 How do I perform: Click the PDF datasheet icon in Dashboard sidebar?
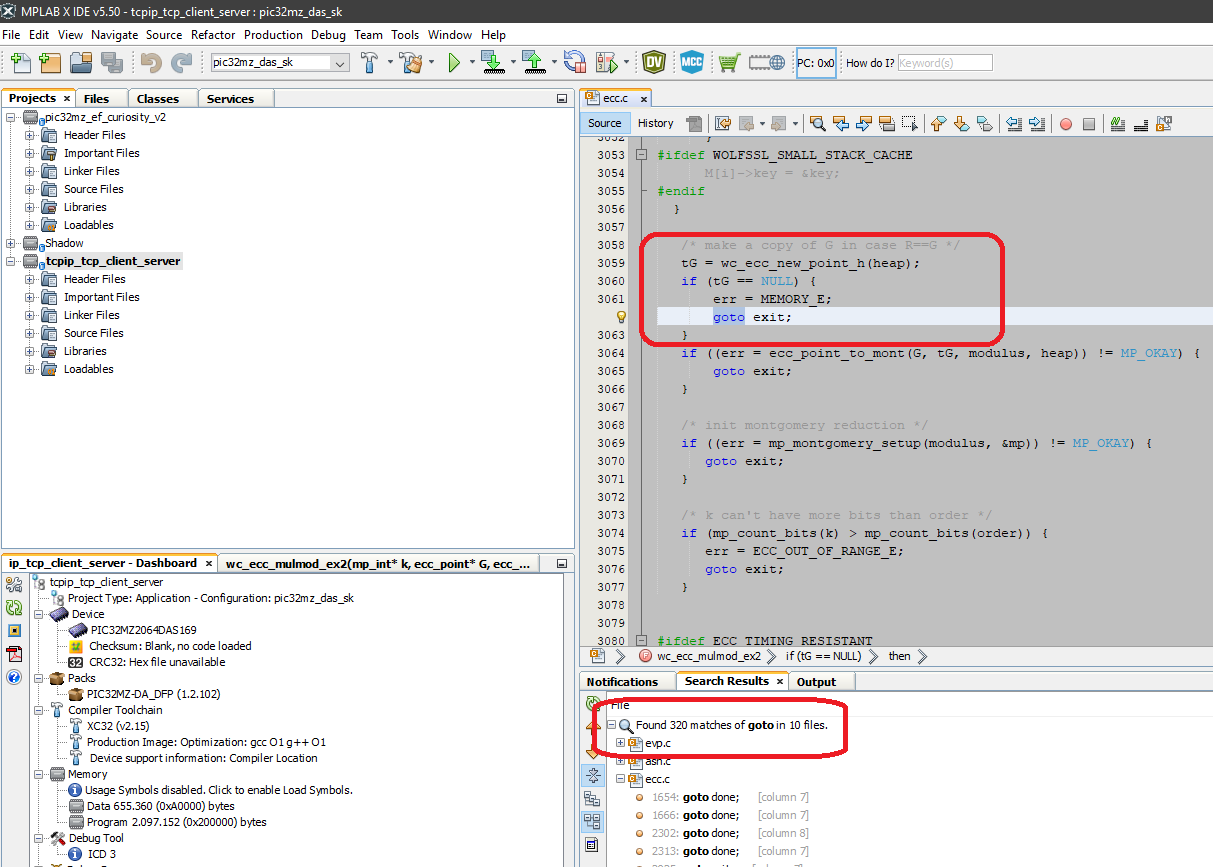pos(14,654)
